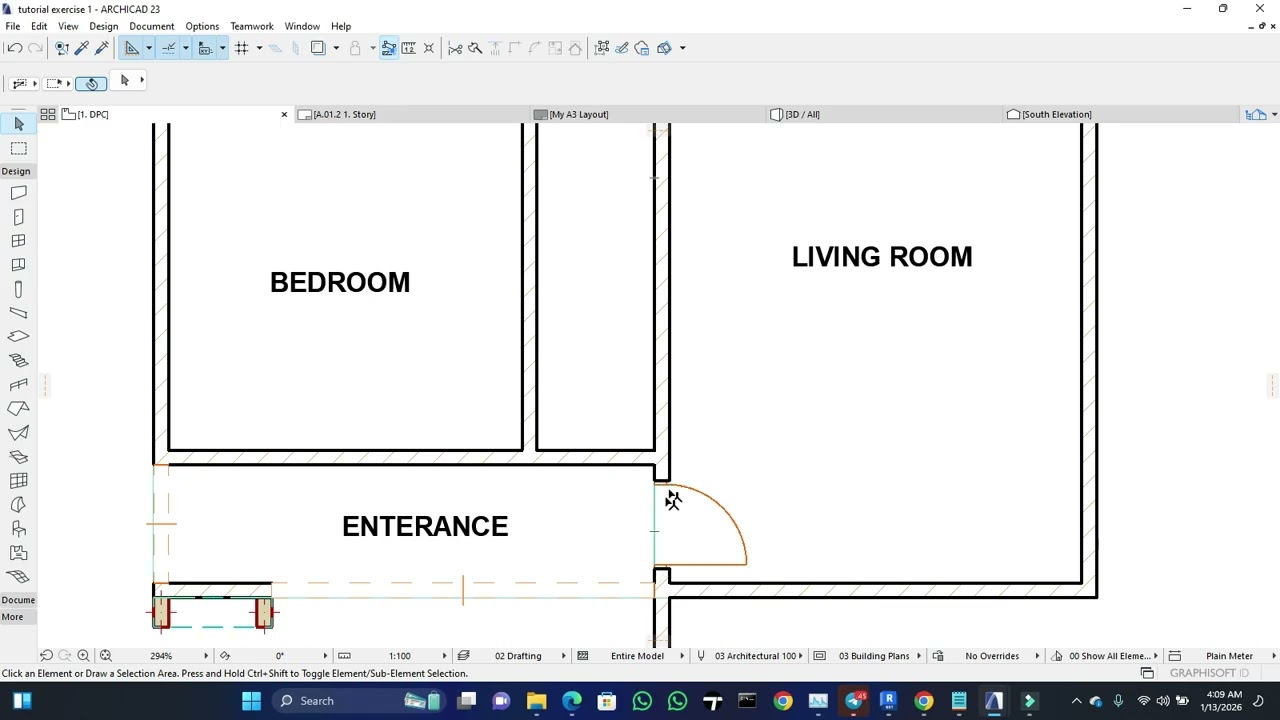Select the Marquee tool in the toolbox
The image size is (1280, 720).
18,148
